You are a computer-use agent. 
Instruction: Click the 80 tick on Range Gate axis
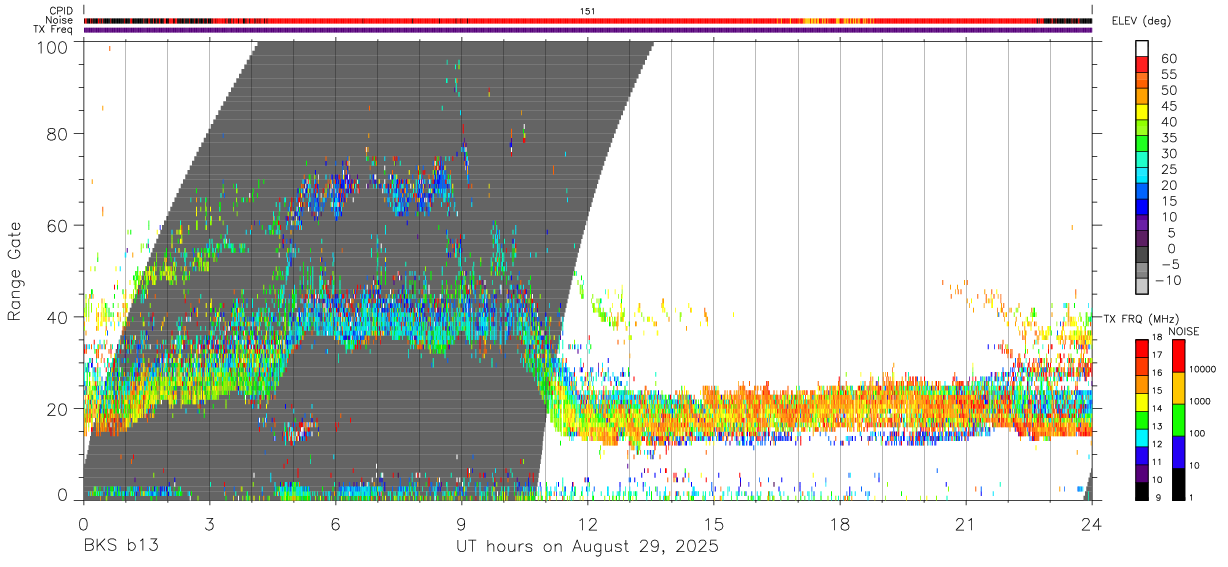[57, 134]
